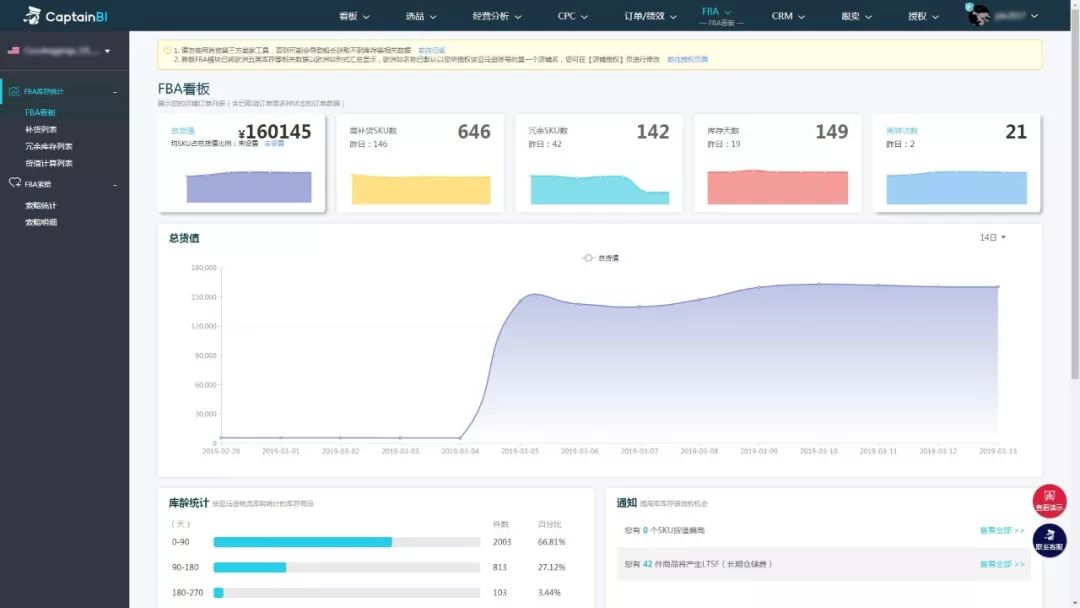The width and height of the screenshot is (1080, 608).
Task: Click the FBA索赔 heart icon in sidebar
Action: 14,182
